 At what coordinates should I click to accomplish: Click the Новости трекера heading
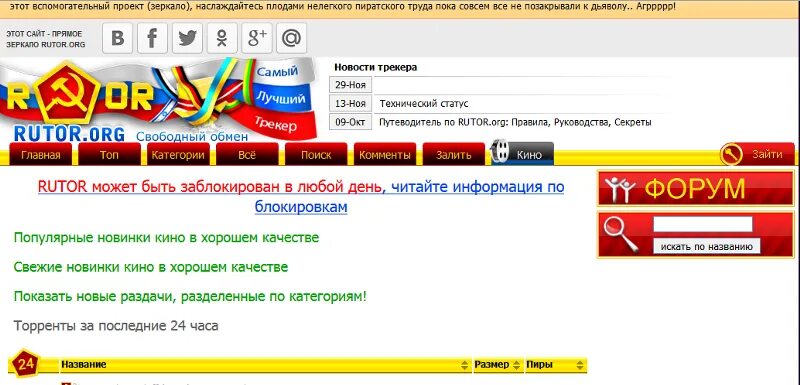376,67
